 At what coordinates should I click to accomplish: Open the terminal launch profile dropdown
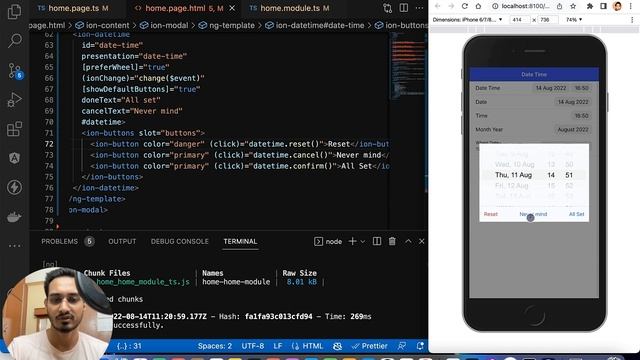click(362, 242)
